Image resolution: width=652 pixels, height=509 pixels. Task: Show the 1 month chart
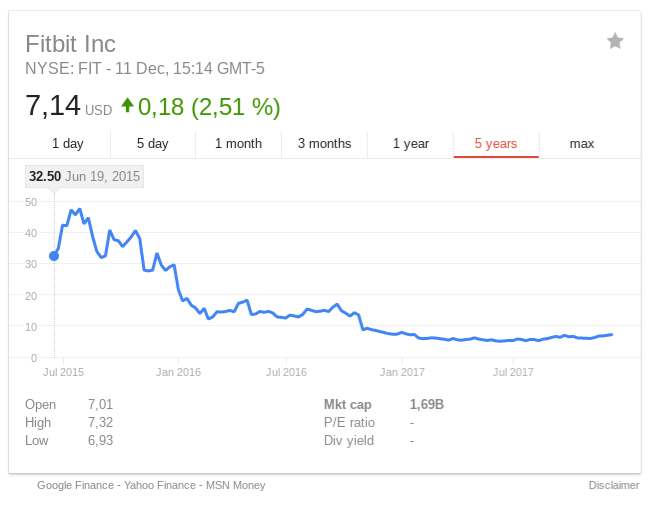coord(238,144)
